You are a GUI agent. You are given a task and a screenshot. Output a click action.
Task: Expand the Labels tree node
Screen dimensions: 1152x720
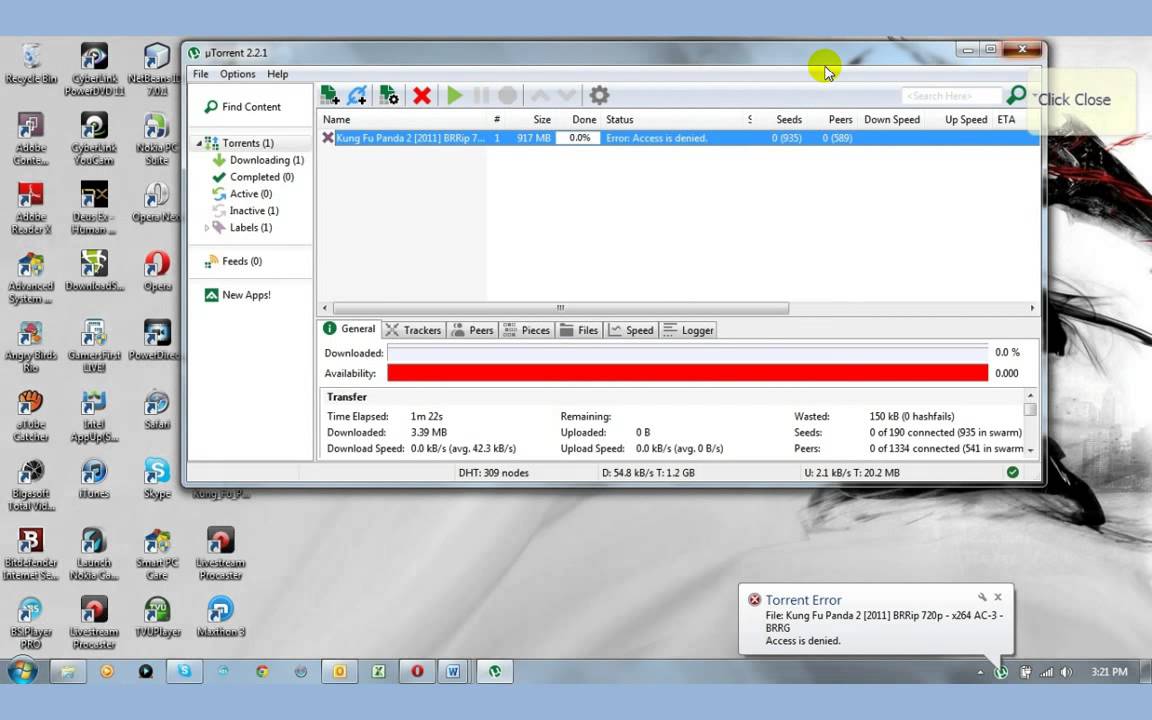pyautogui.click(x=206, y=228)
